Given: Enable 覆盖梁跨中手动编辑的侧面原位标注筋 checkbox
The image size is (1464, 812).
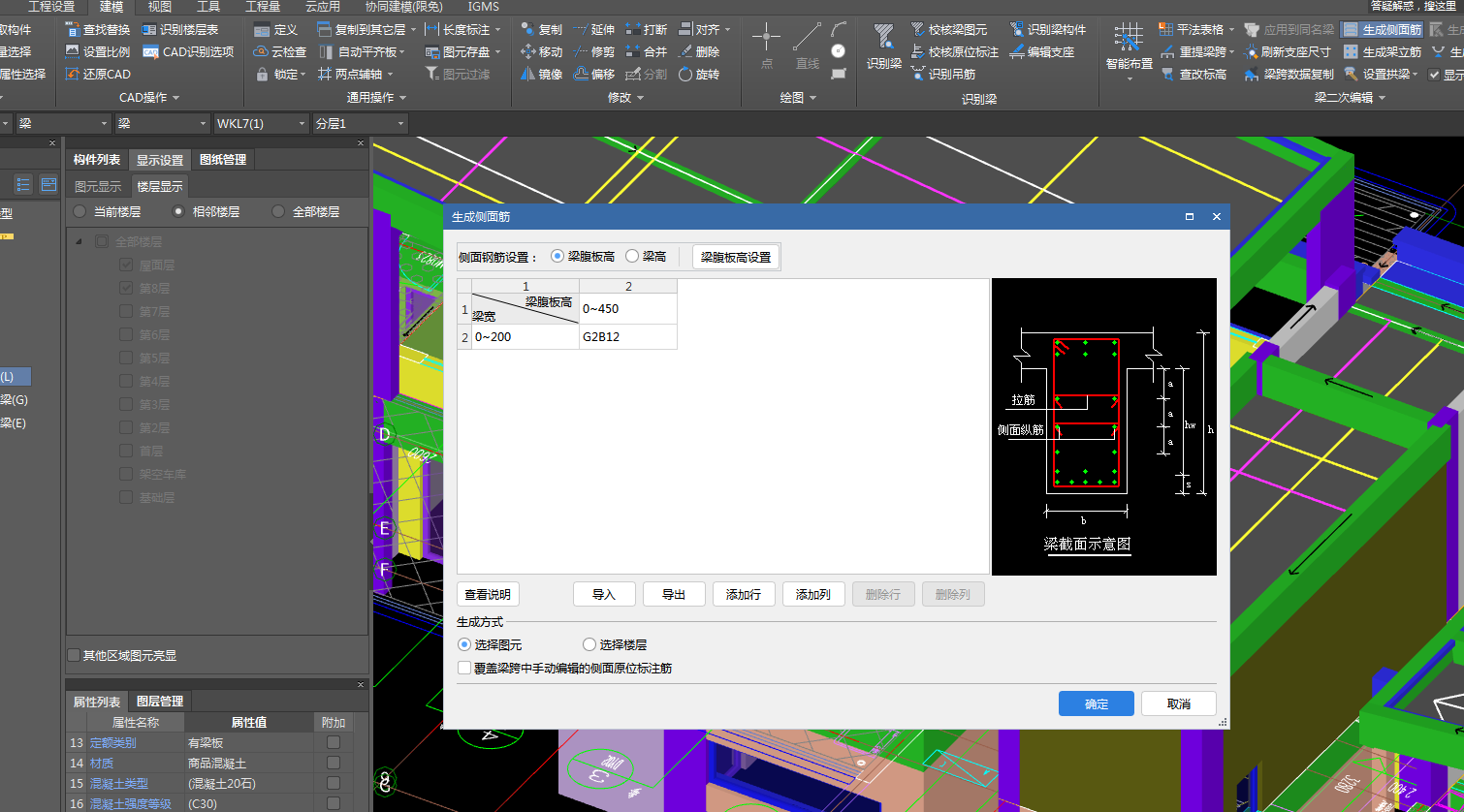Looking at the screenshot, I should point(465,668).
